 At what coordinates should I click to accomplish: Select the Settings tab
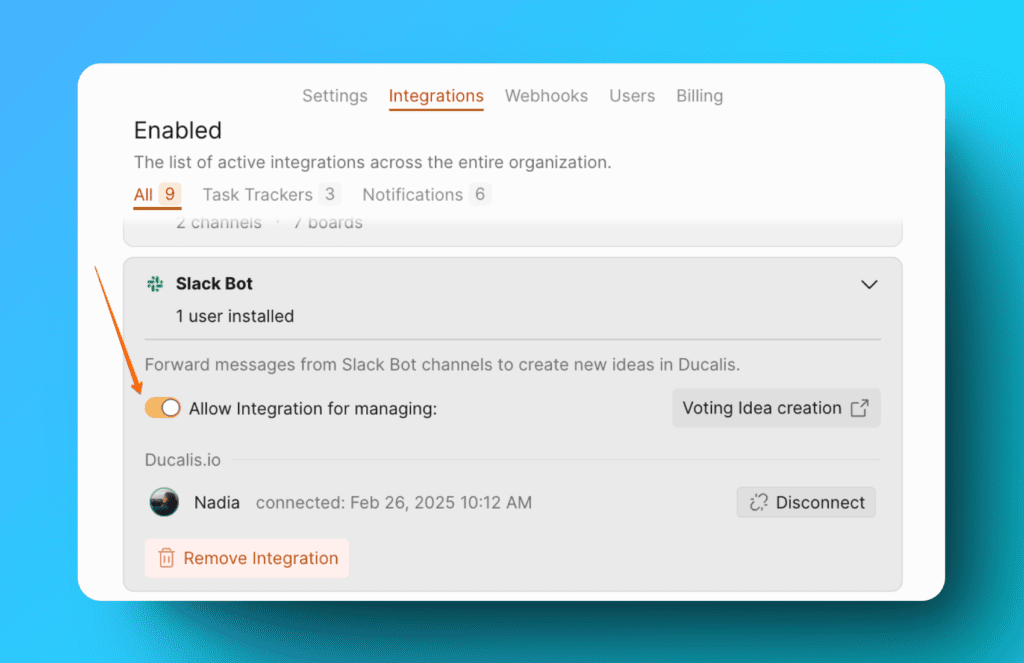[335, 96]
